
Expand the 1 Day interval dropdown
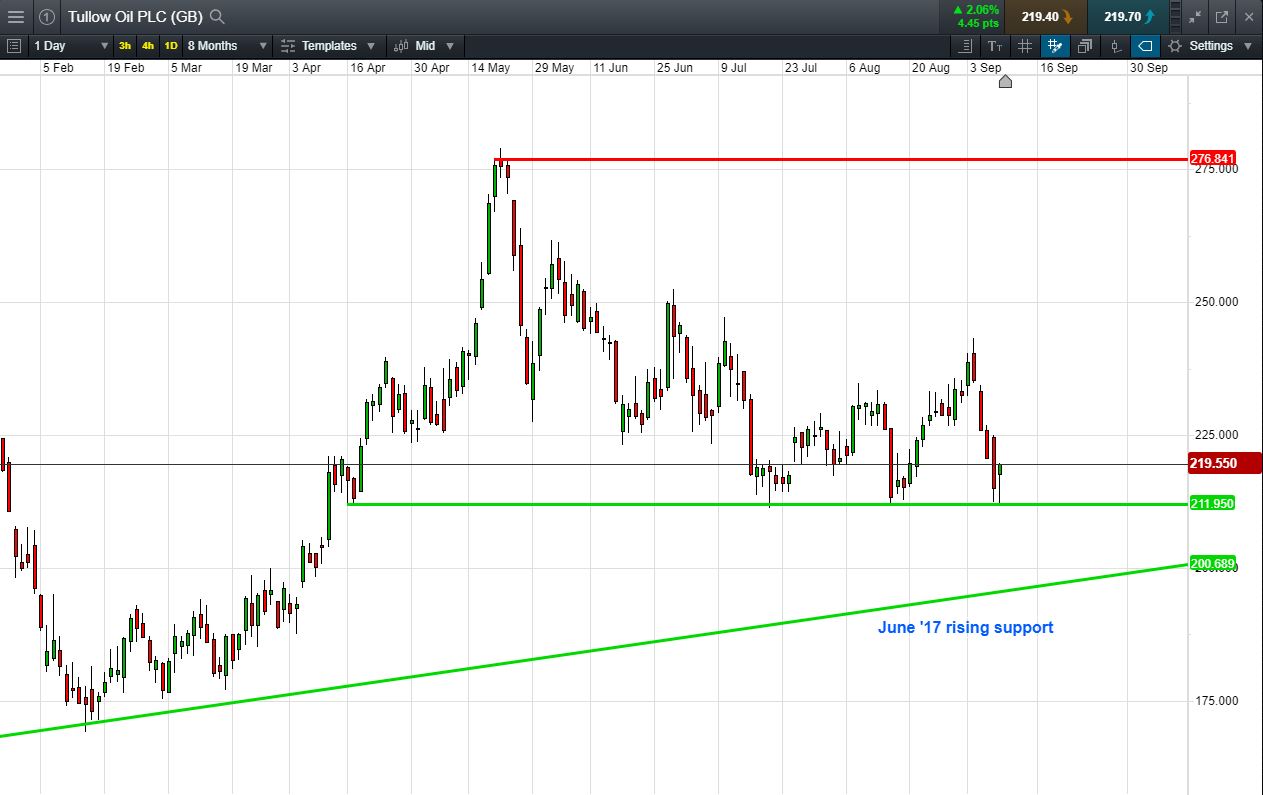point(71,46)
